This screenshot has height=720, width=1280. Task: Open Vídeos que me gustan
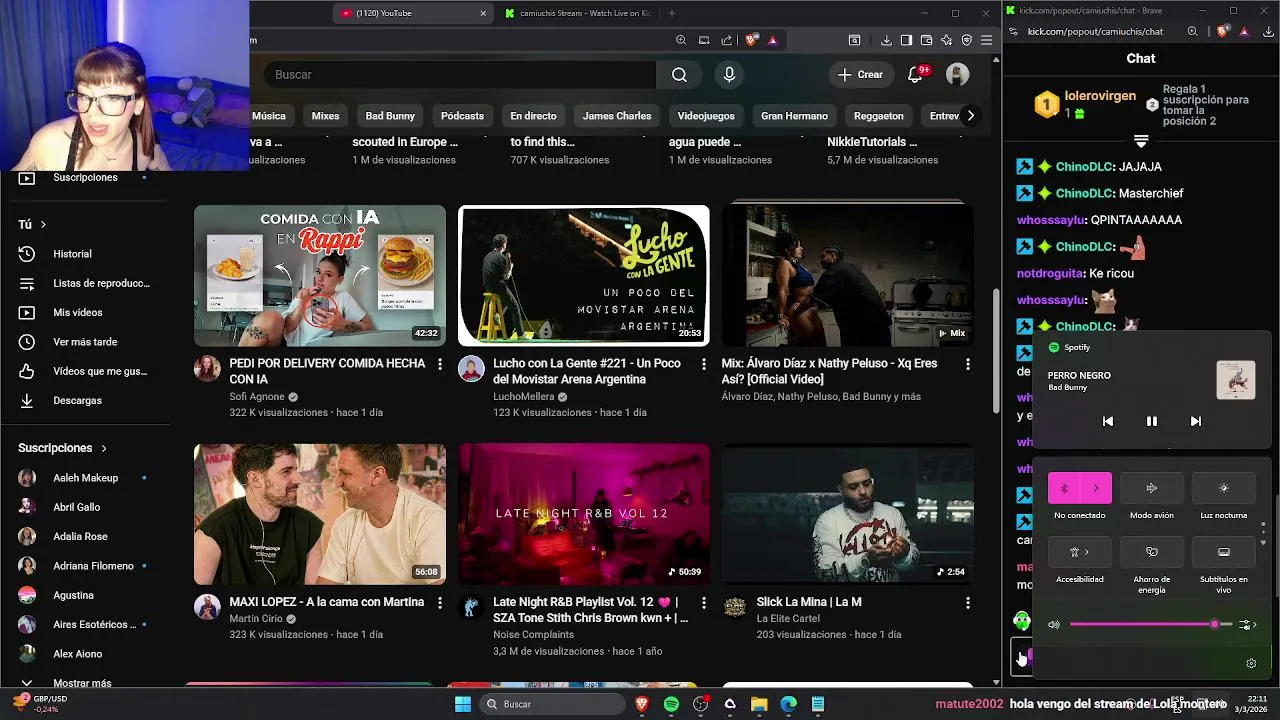pos(84,371)
